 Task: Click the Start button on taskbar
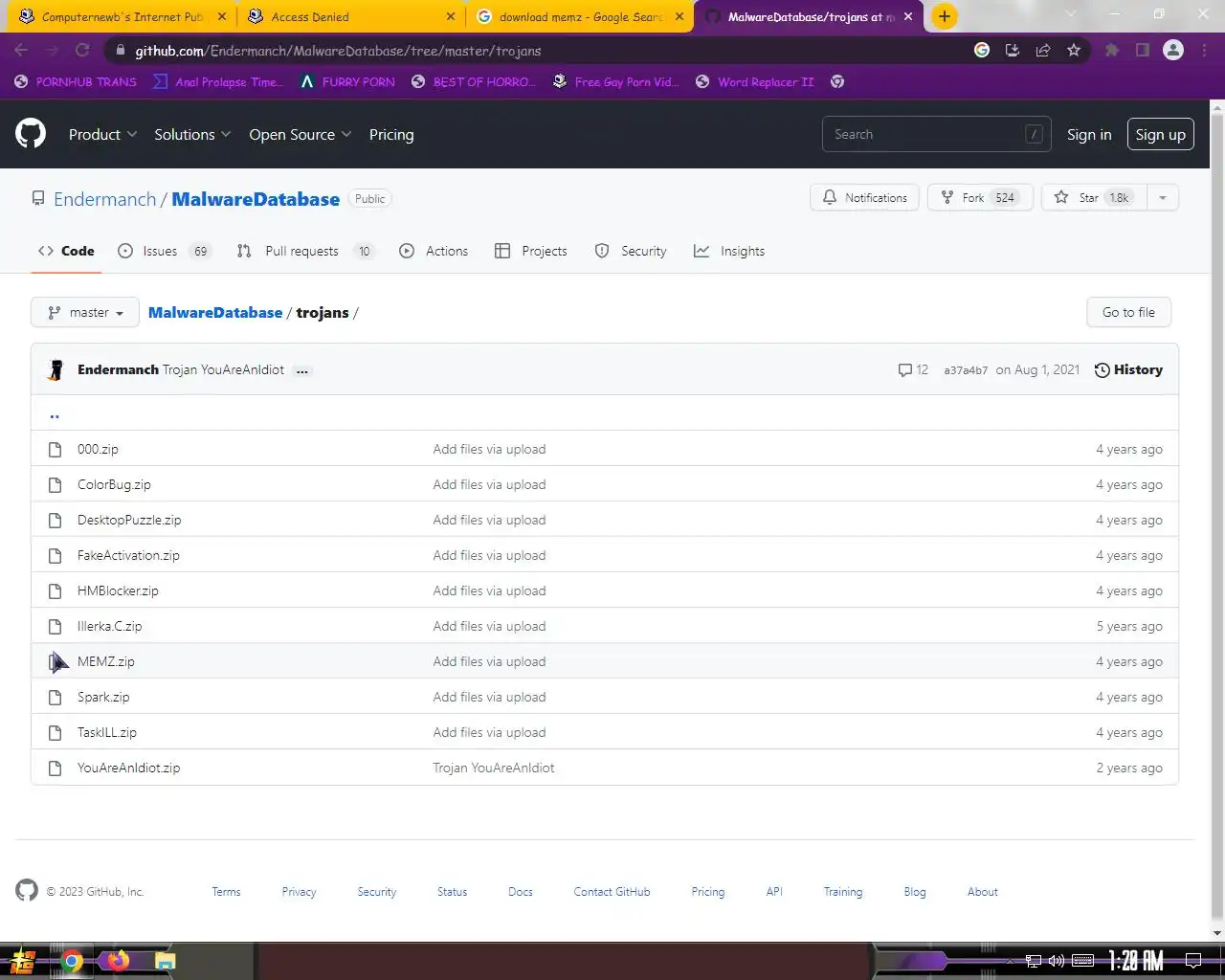click(x=23, y=961)
